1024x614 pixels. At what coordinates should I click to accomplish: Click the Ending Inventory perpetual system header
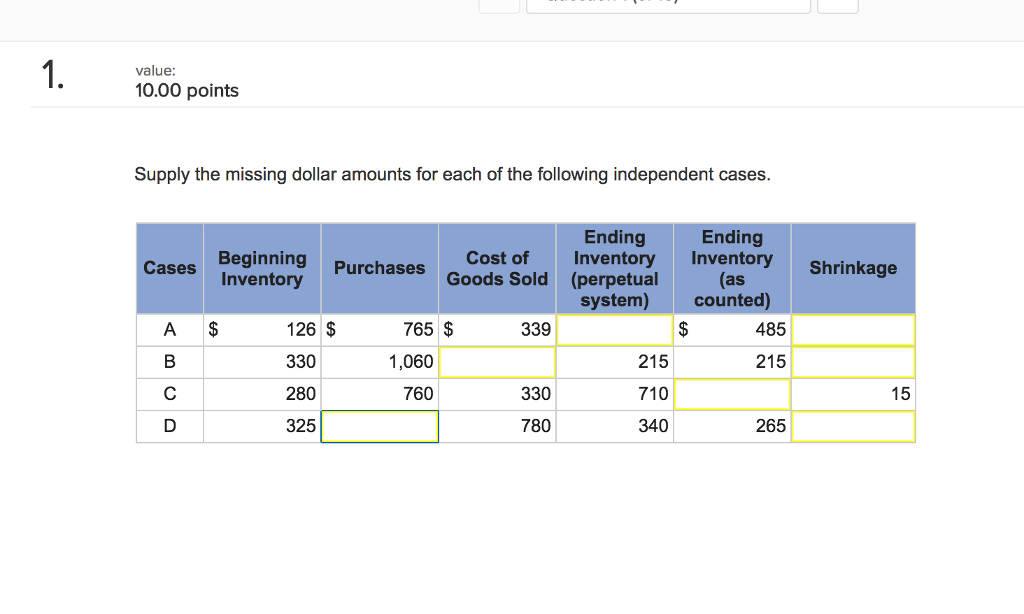(x=614, y=268)
